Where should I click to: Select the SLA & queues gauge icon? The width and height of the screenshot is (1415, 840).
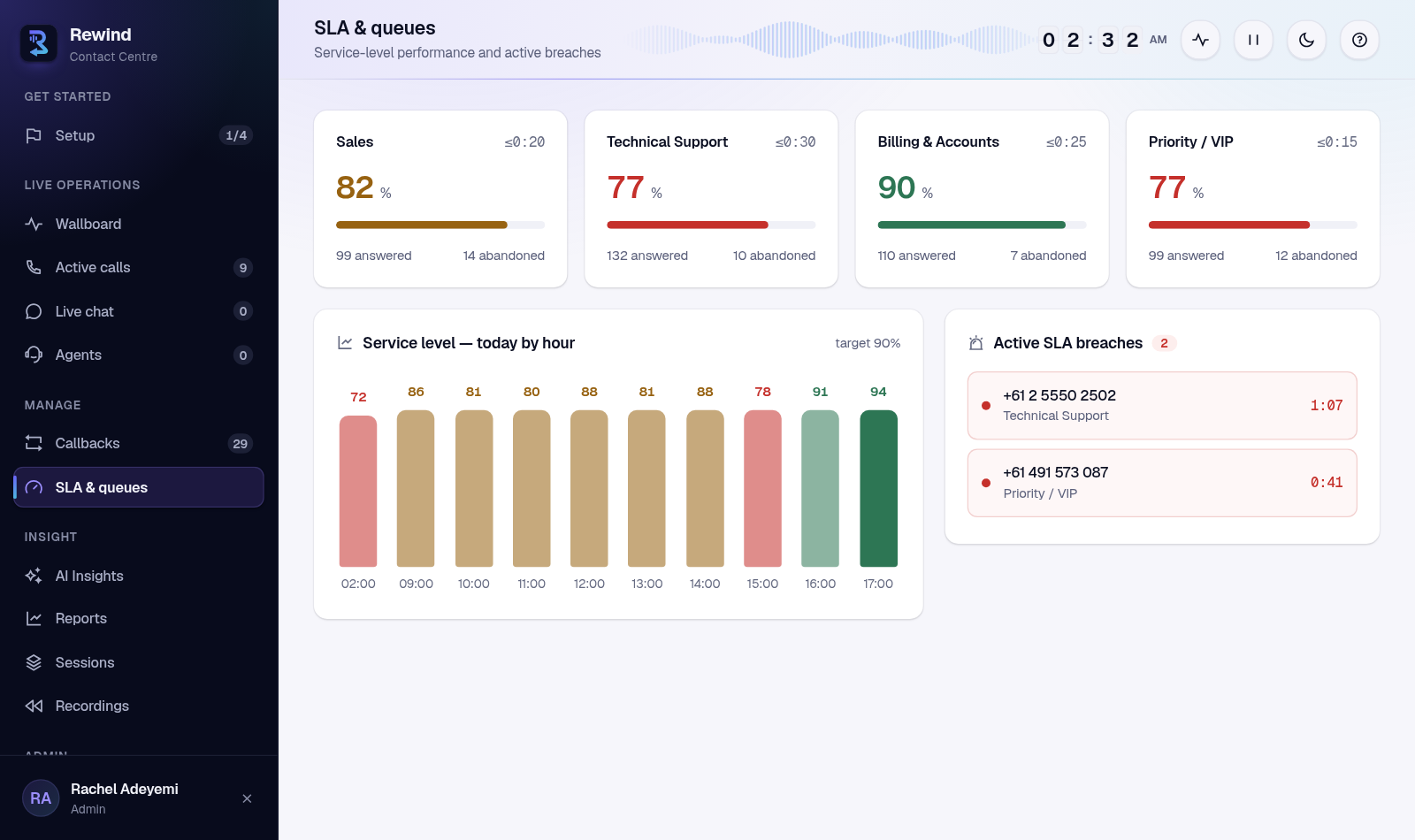(x=34, y=487)
